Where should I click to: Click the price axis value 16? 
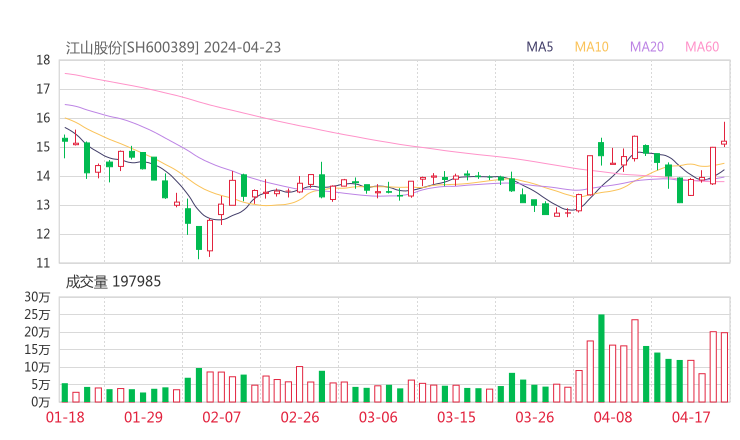[x=43, y=118]
